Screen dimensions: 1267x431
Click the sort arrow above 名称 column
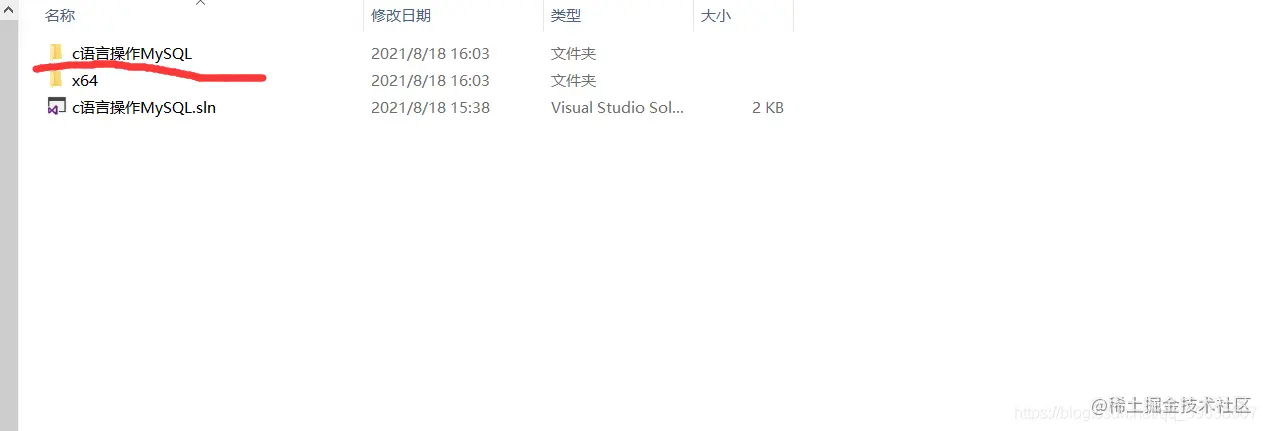[200, 3]
